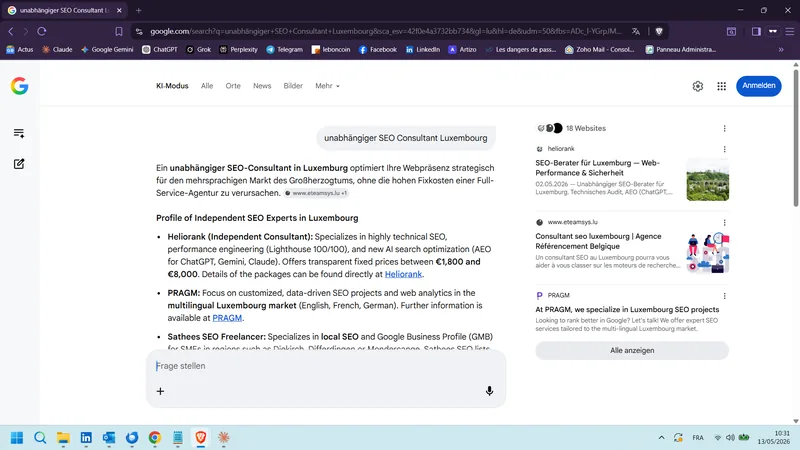Click the URL address bar
Screen dimensions: 800x450
(386, 31)
